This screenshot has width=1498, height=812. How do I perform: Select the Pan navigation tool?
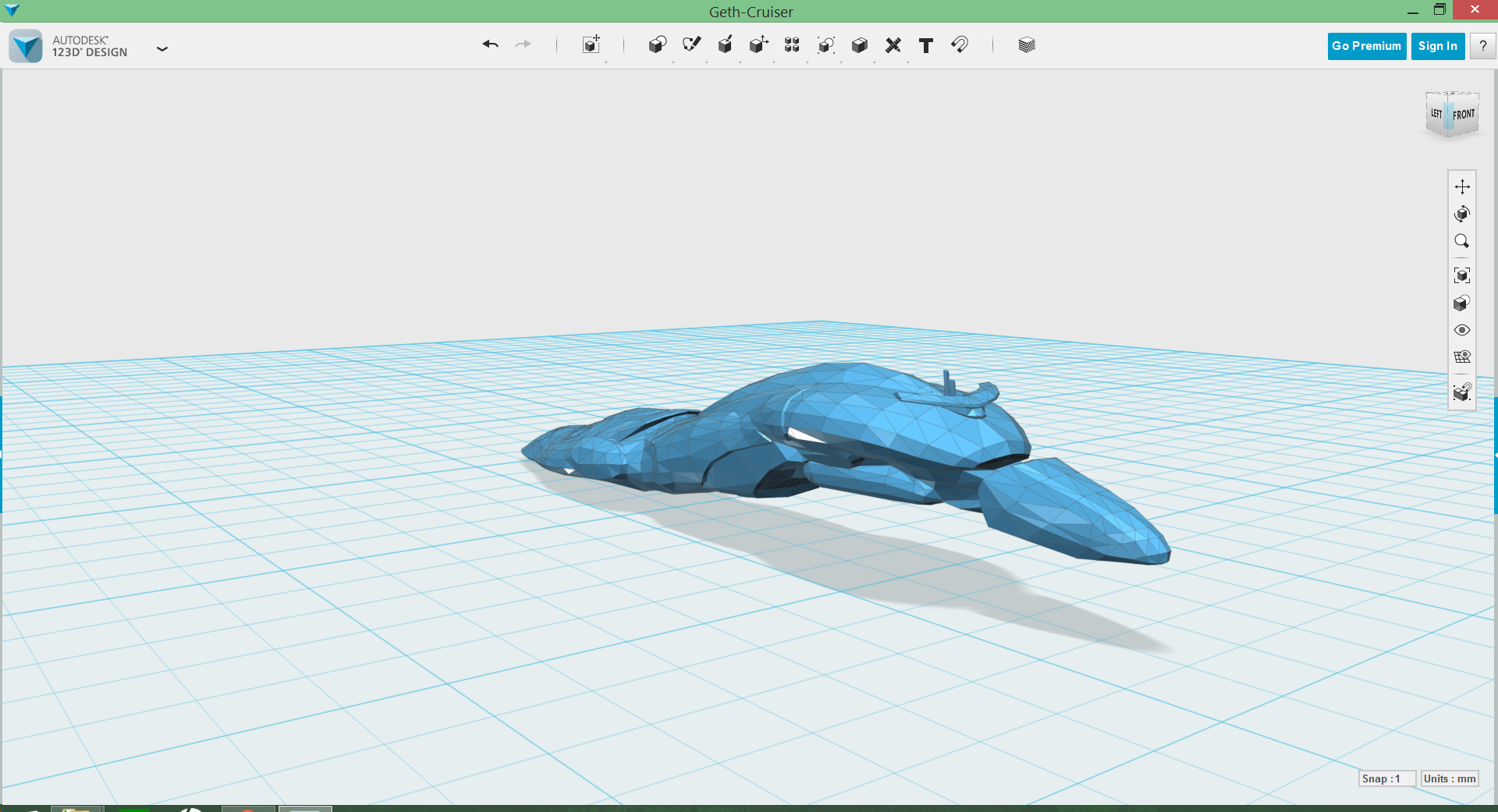pyautogui.click(x=1462, y=186)
